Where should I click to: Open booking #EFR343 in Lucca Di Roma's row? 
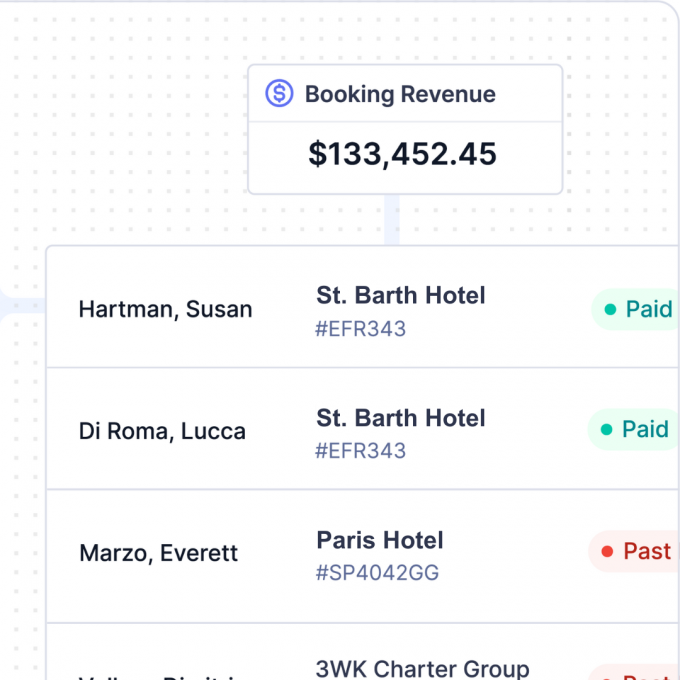[x=360, y=451]
